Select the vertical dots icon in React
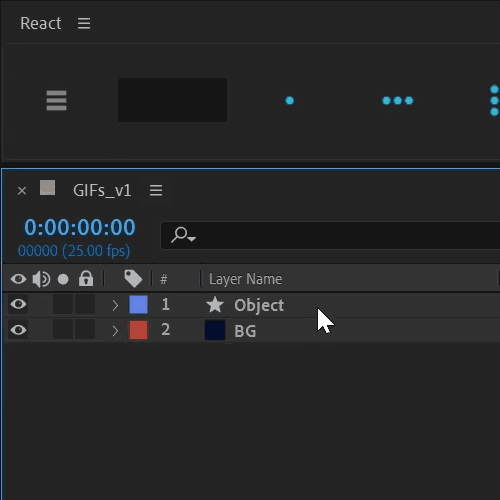The width and height of the screenshot is (500, 500). [494, 100]
